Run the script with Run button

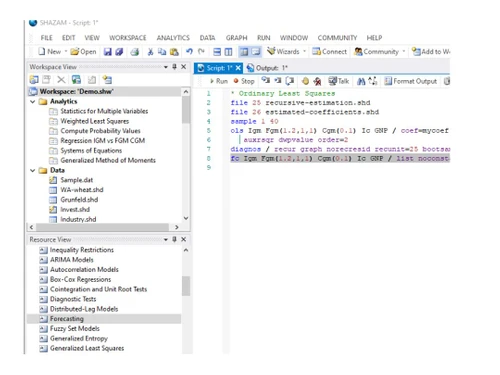219,81
